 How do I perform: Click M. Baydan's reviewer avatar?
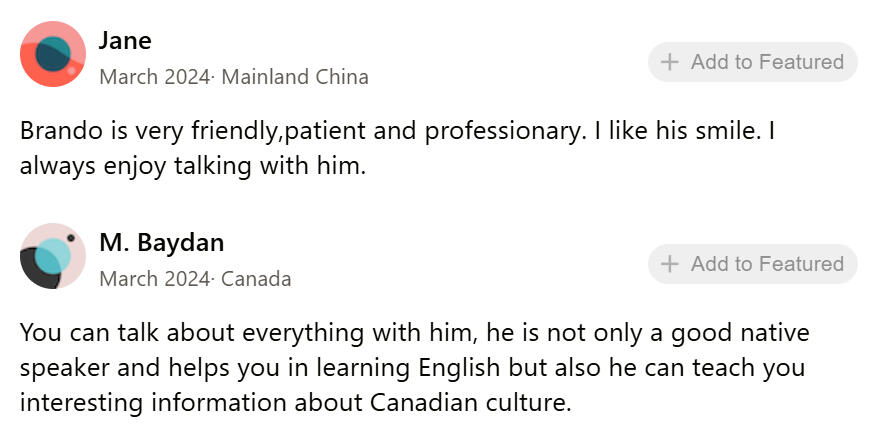[53, 256]
